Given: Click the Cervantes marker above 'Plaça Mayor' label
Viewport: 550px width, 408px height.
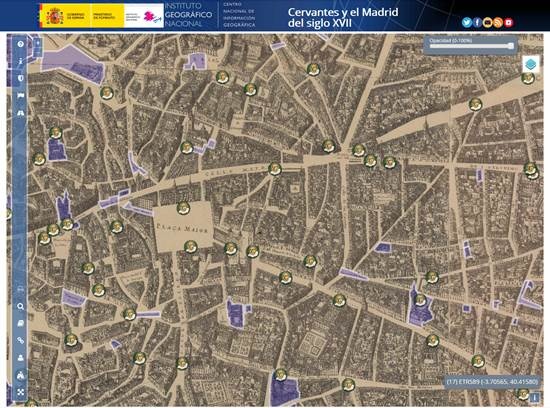Looking at the screenshot, I should (x=183, y=208).
